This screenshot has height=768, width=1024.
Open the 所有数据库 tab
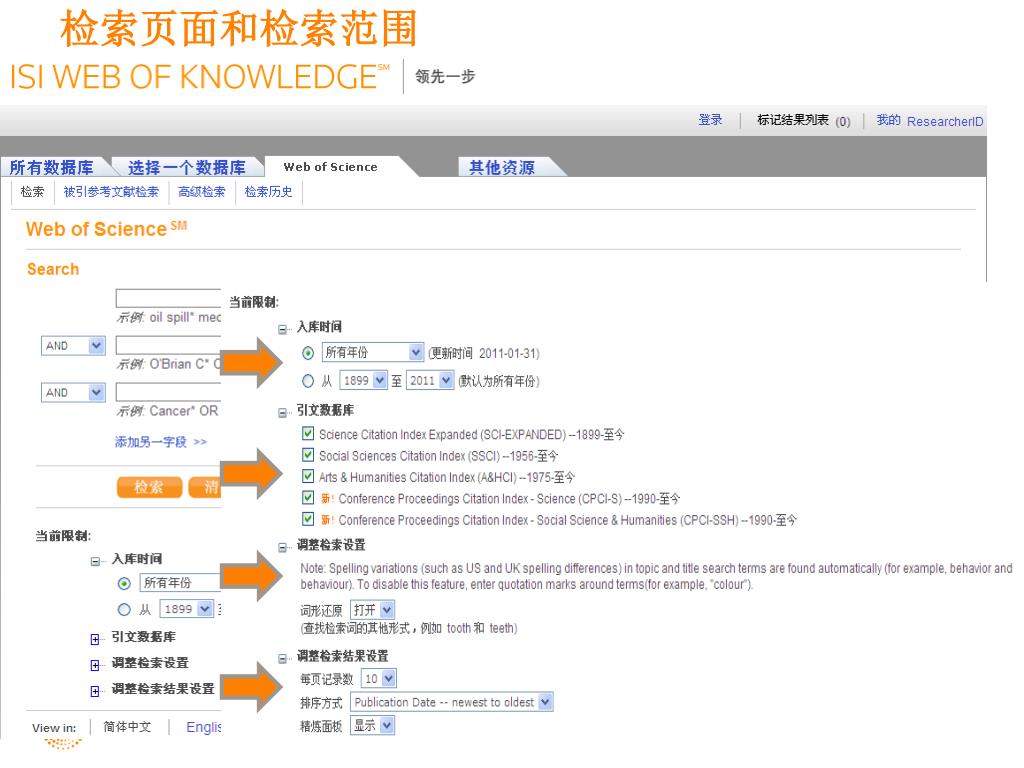click(52, 167)
